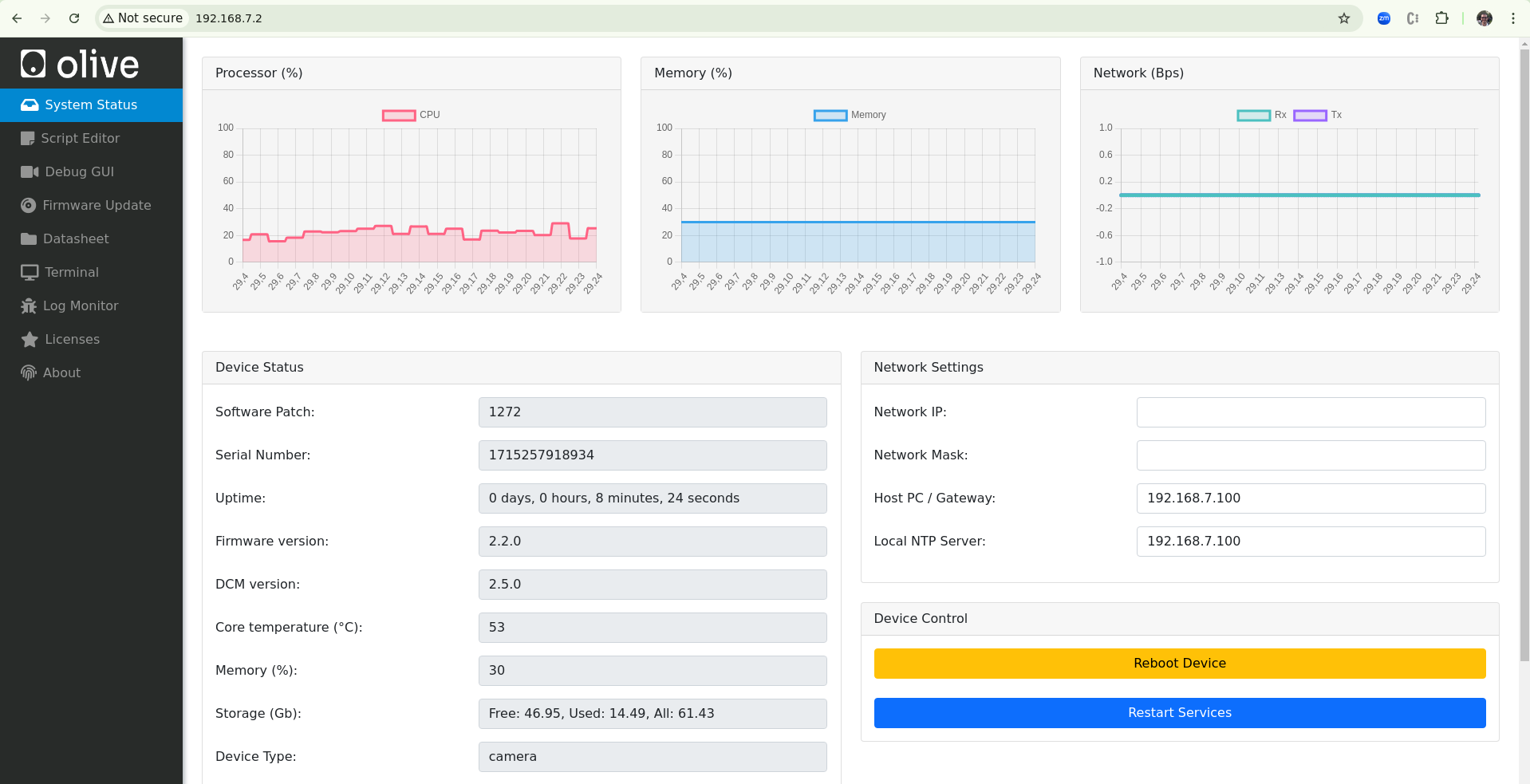Screen dimensions: 1530x784
Task: Click the Firmware Update disc icon
Action: (x=28, y=205)
